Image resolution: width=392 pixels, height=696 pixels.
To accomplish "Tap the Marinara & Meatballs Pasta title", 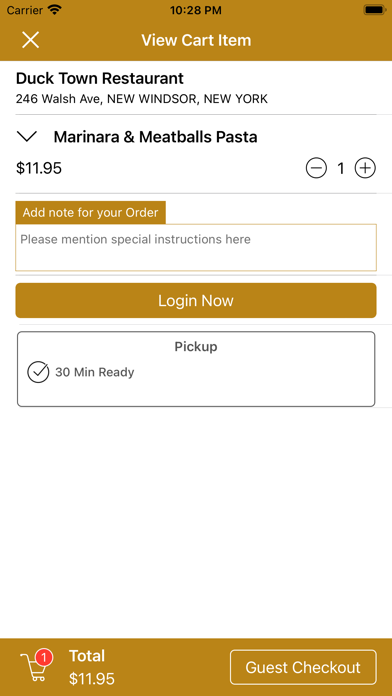I will coord(155,137).
